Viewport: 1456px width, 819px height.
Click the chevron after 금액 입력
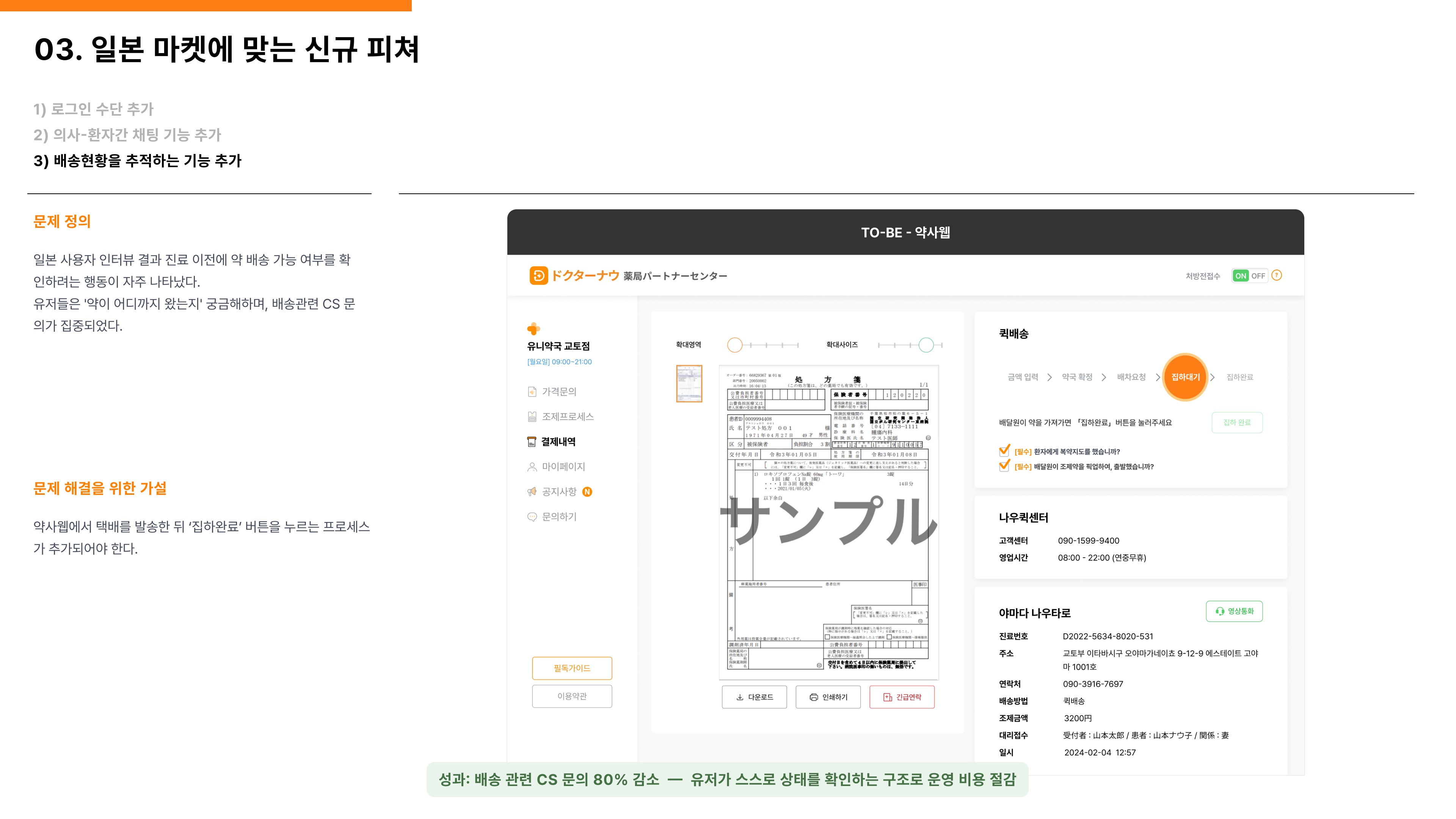pos(1050,378)
